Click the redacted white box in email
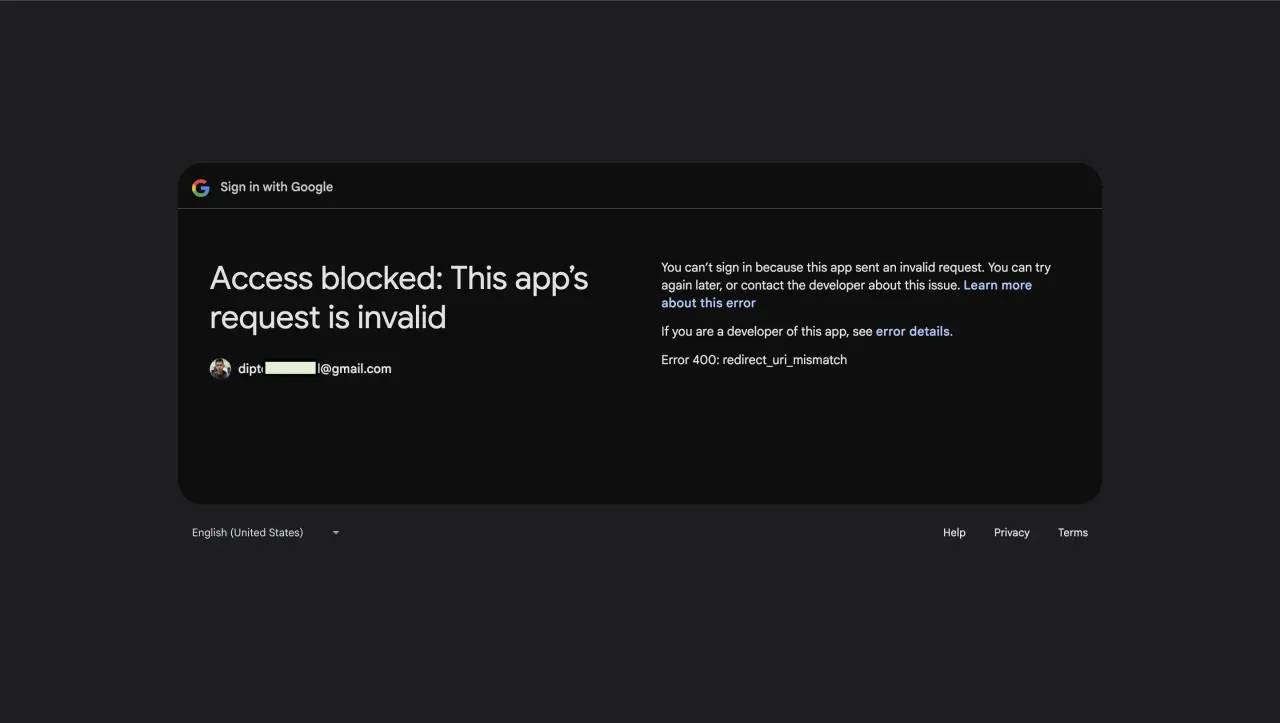 point(291,369)
